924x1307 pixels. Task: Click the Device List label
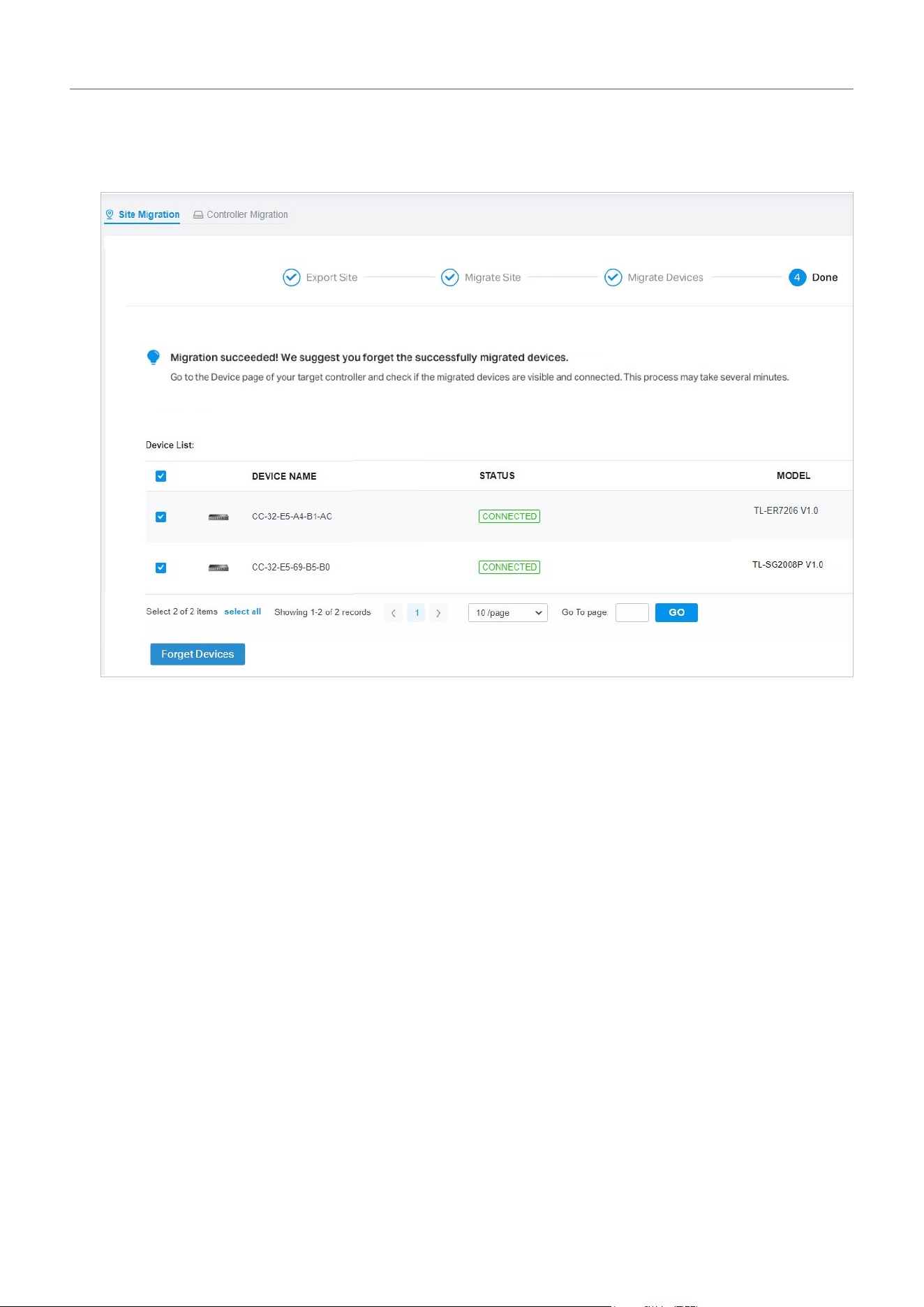coord(170,445)
